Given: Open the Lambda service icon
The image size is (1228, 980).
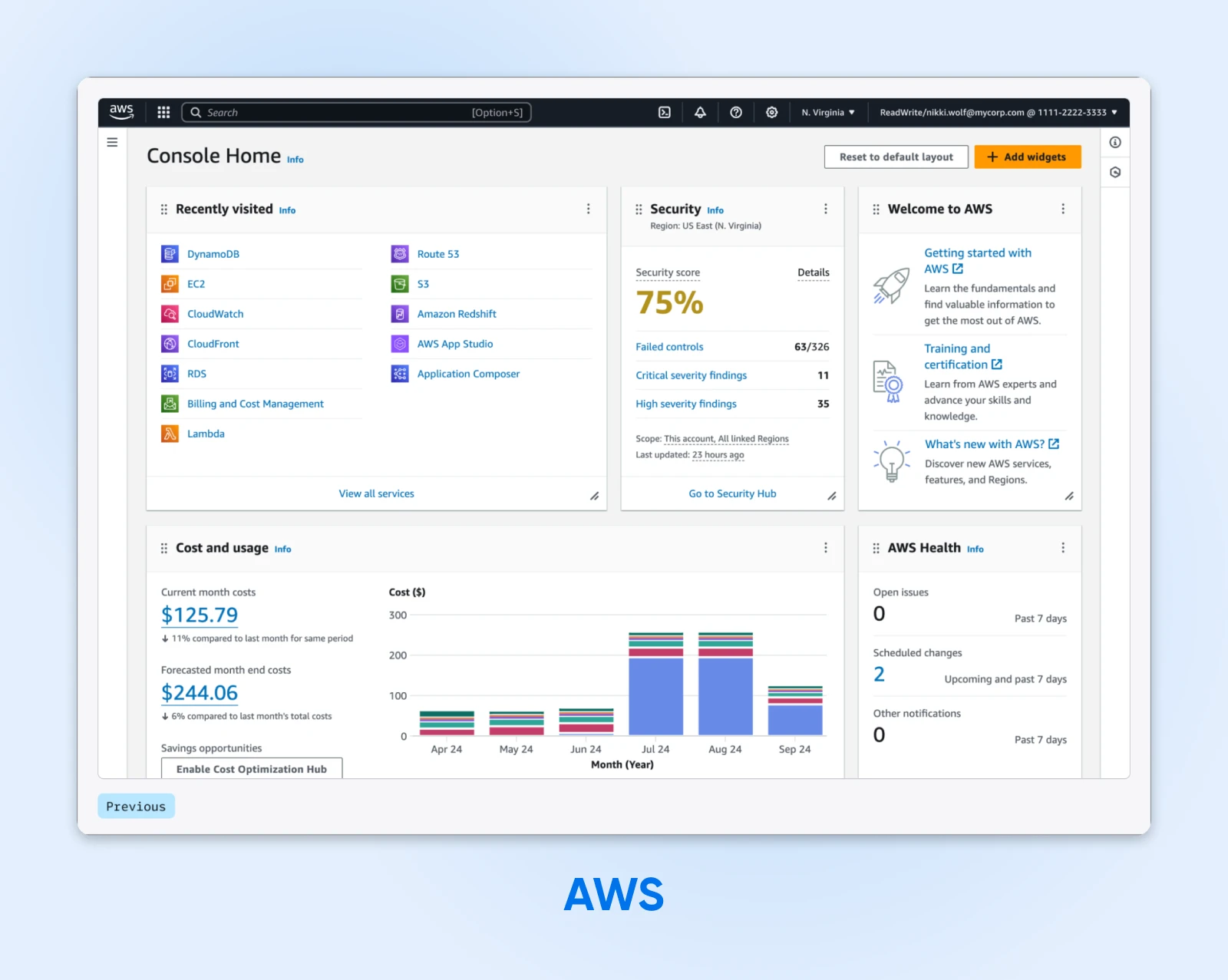Looking at the screenshot, I should (x=170, y=434).
